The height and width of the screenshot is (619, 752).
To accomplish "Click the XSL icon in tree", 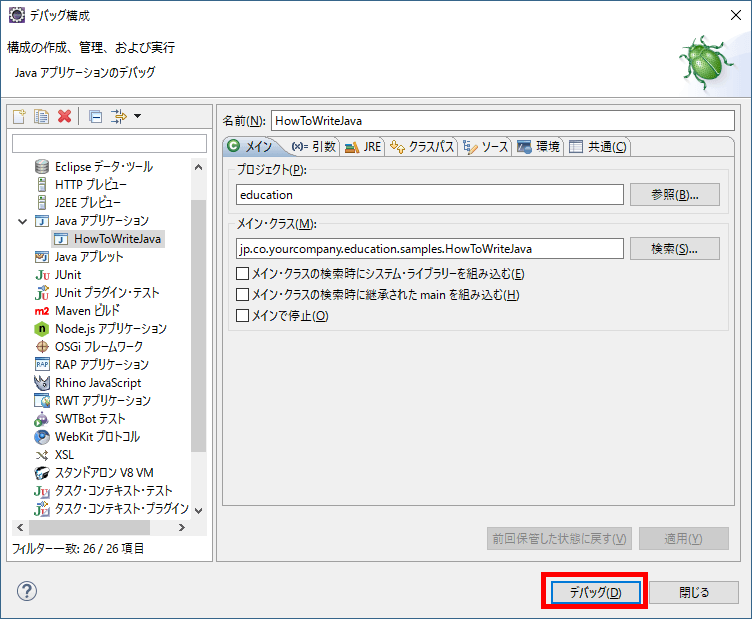I will tap(42, 455).
